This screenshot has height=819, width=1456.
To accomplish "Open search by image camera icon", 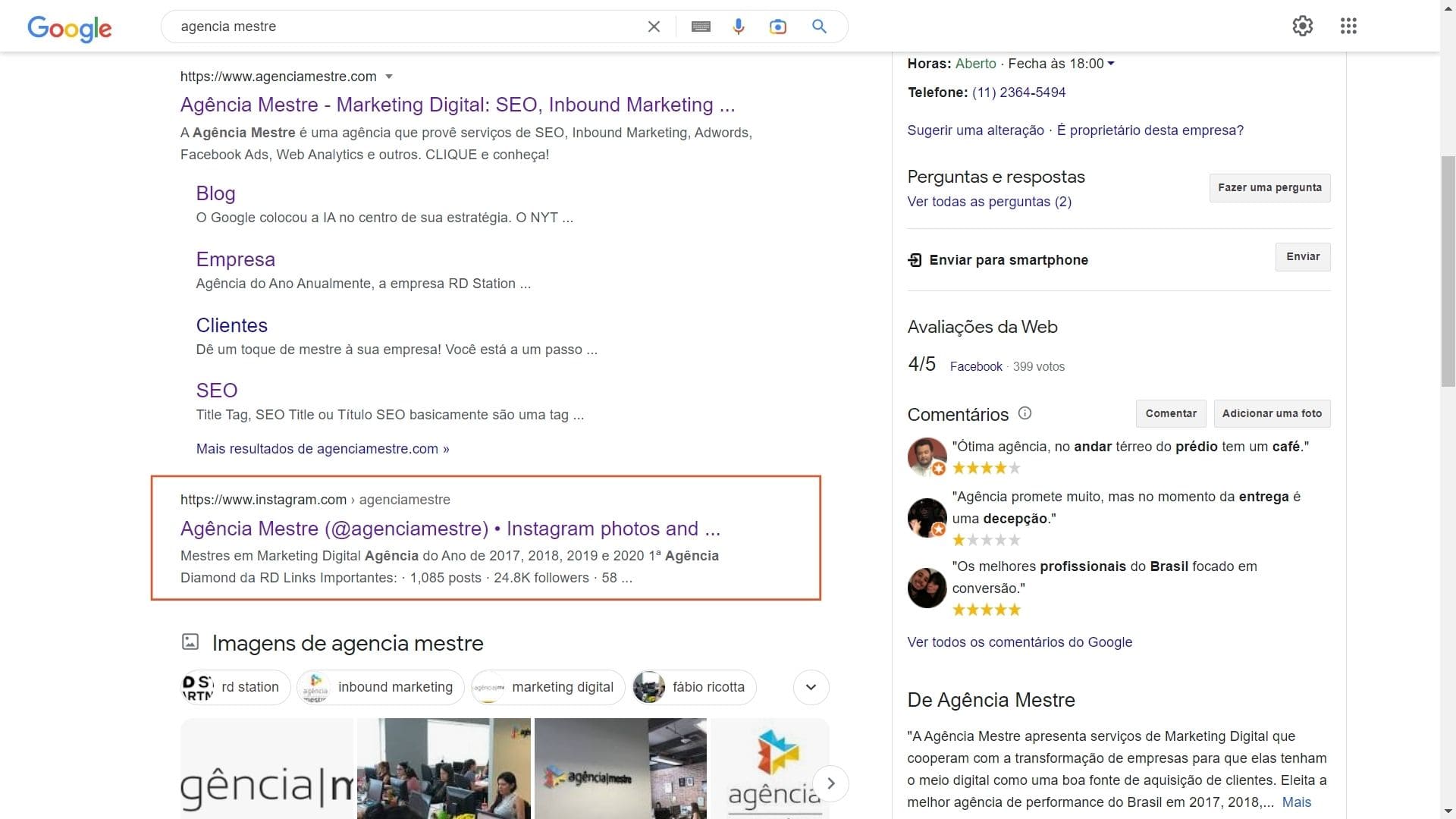I will click(778, 26).
